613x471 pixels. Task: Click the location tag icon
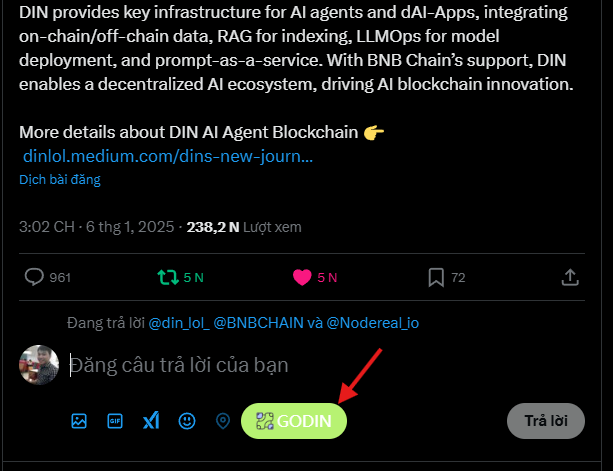pyautogui.click(x=223, y=421)
